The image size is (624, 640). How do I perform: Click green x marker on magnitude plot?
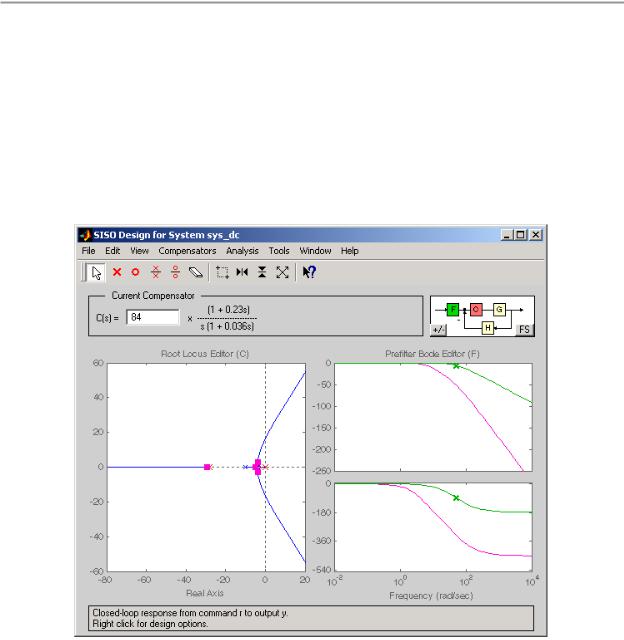point(456,366)
